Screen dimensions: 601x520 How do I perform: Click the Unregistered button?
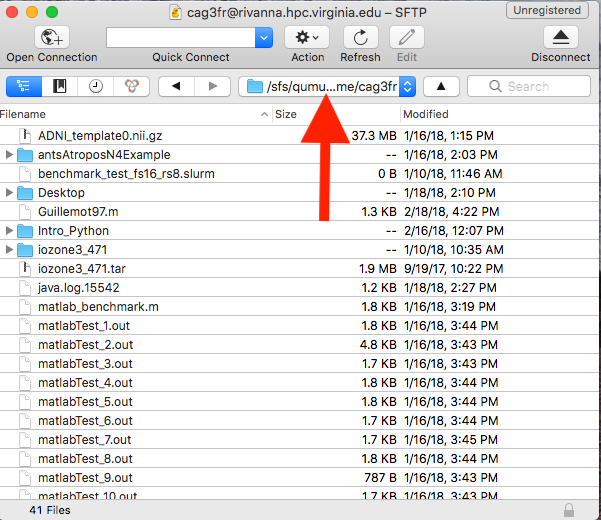coord(548,11)
